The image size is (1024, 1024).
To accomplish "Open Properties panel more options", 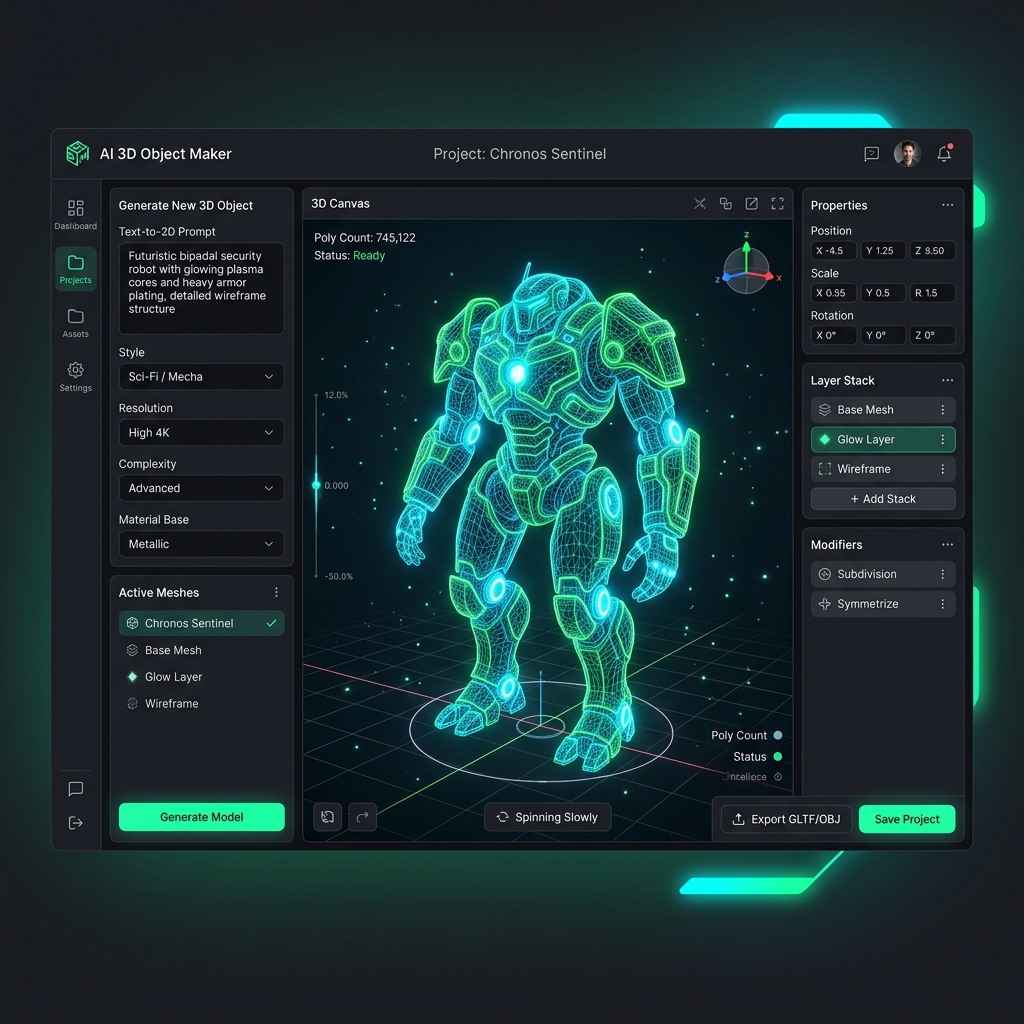I will [948, 205].
